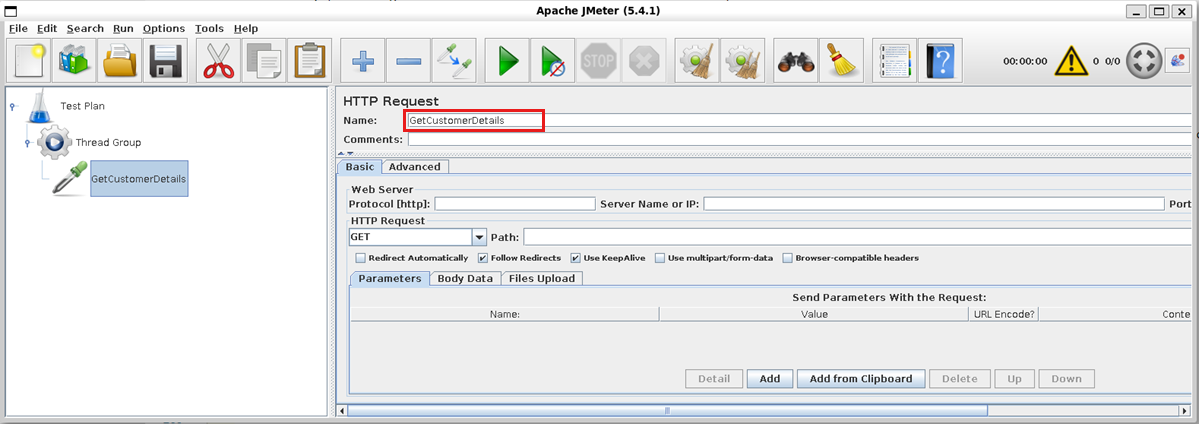
Task: Open the Tools menu
Action: click(x=209, y=28)
